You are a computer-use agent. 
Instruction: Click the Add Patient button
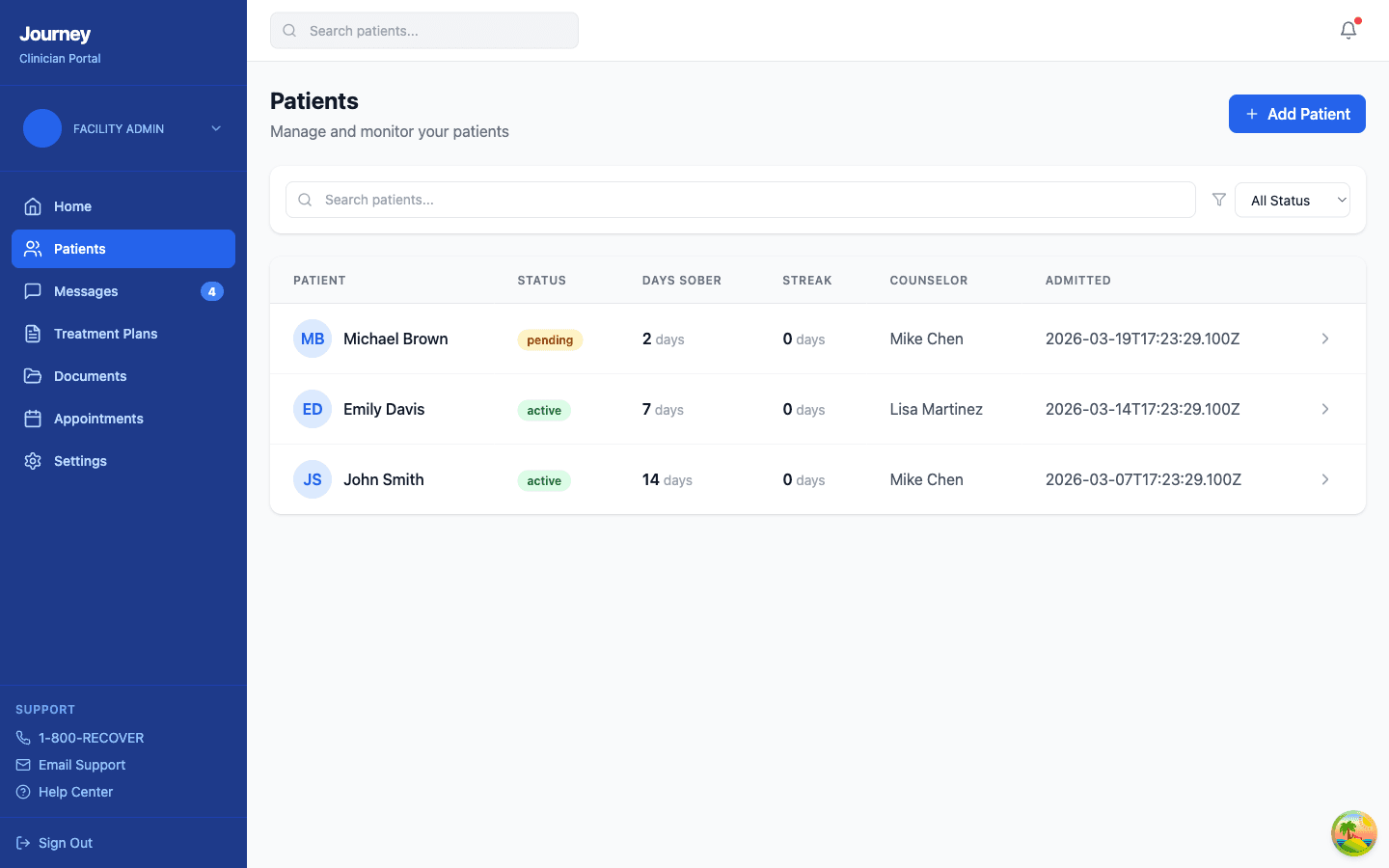click(1296, 114)
